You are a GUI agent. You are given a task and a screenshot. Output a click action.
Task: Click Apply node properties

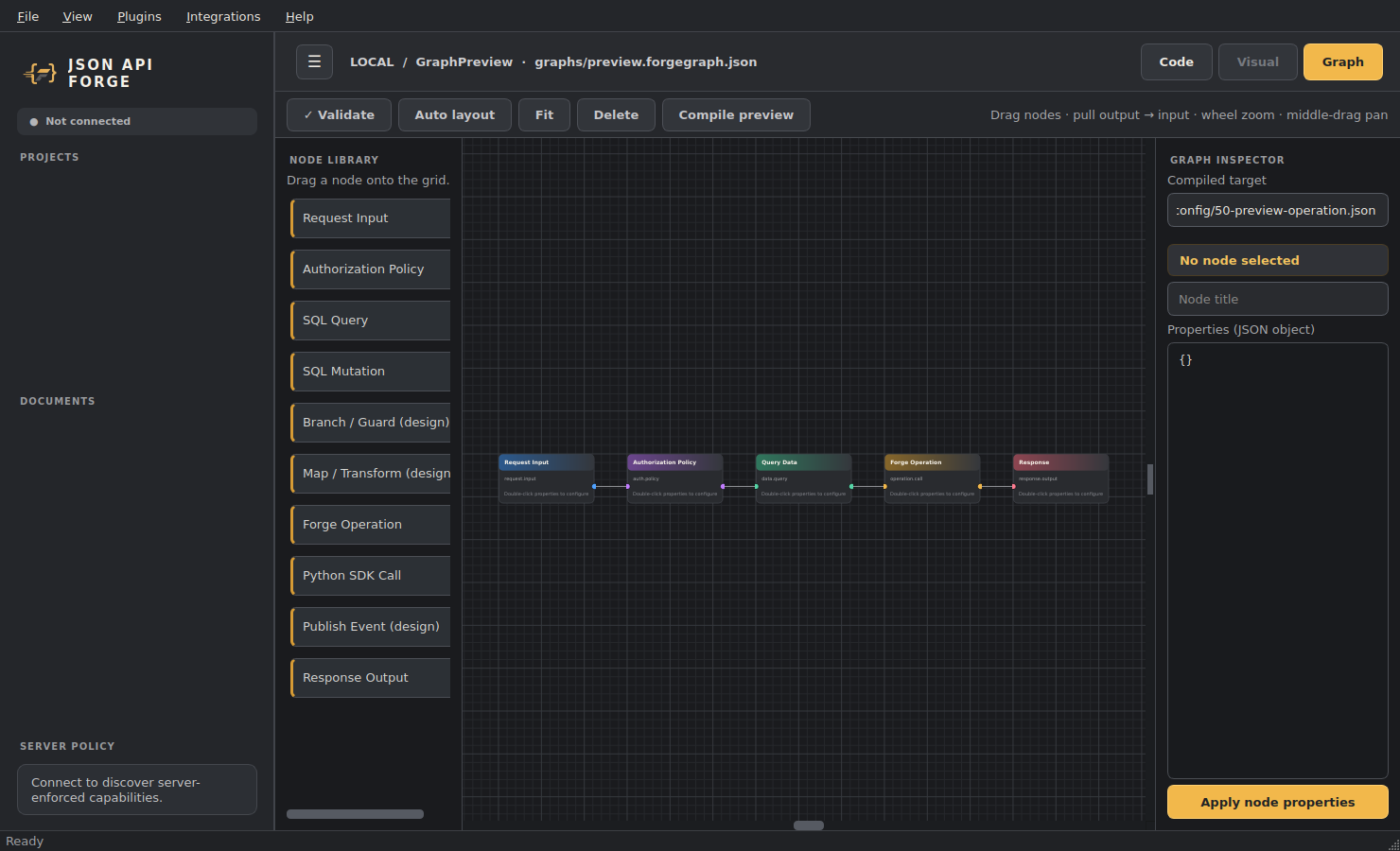[x=1277, y=802]
